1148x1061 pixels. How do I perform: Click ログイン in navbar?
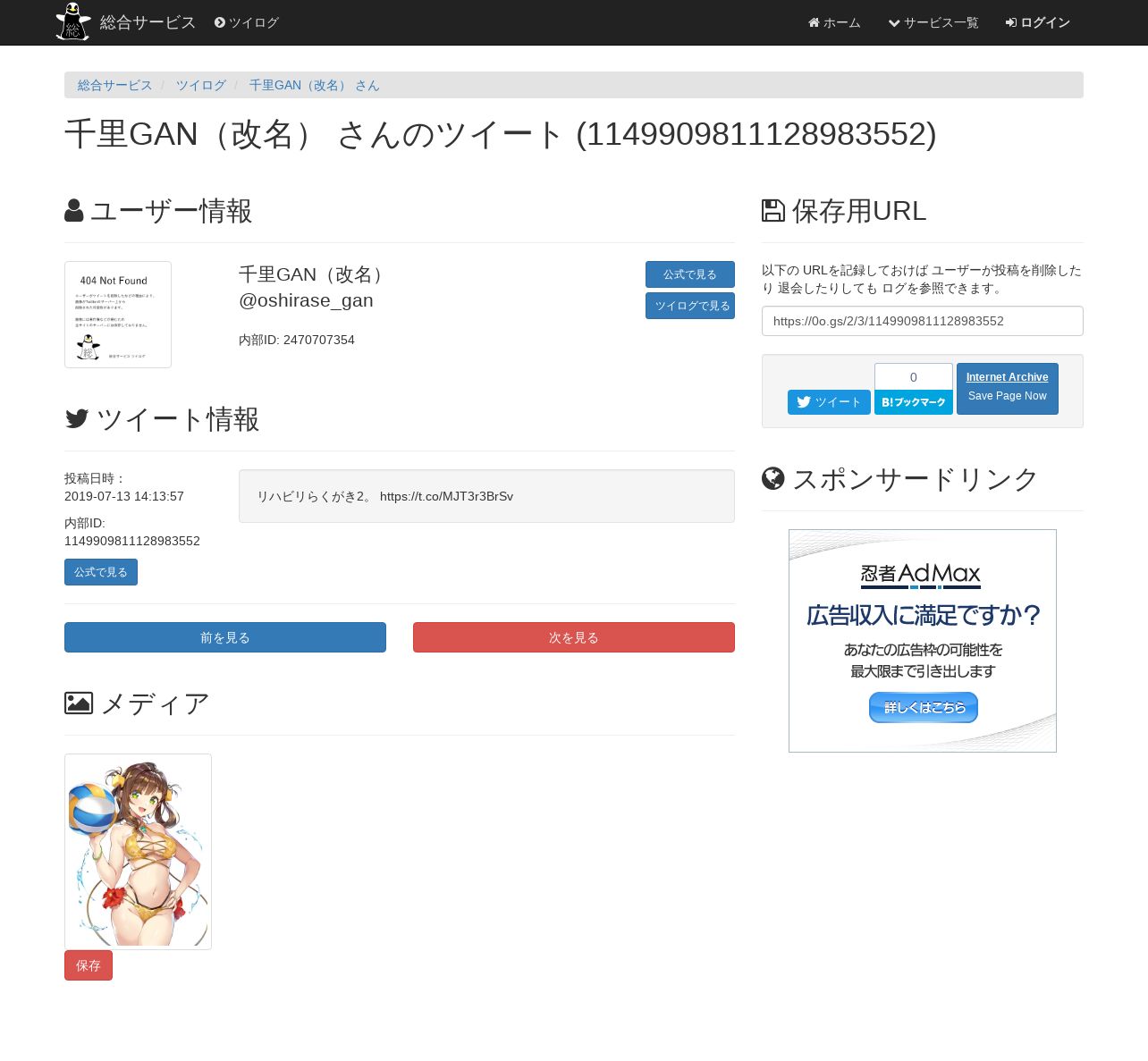click(x=1038, y=22)
